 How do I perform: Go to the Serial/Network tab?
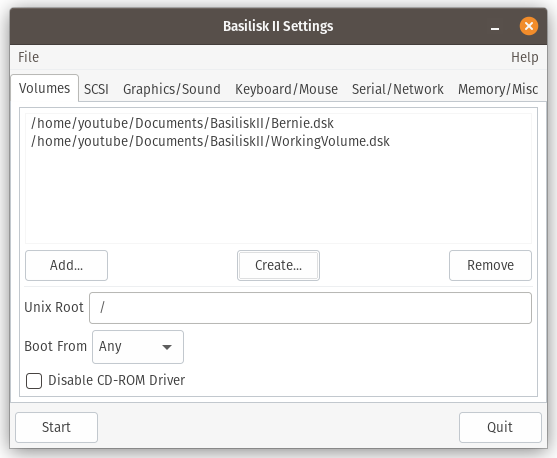(x=398, y=89)
